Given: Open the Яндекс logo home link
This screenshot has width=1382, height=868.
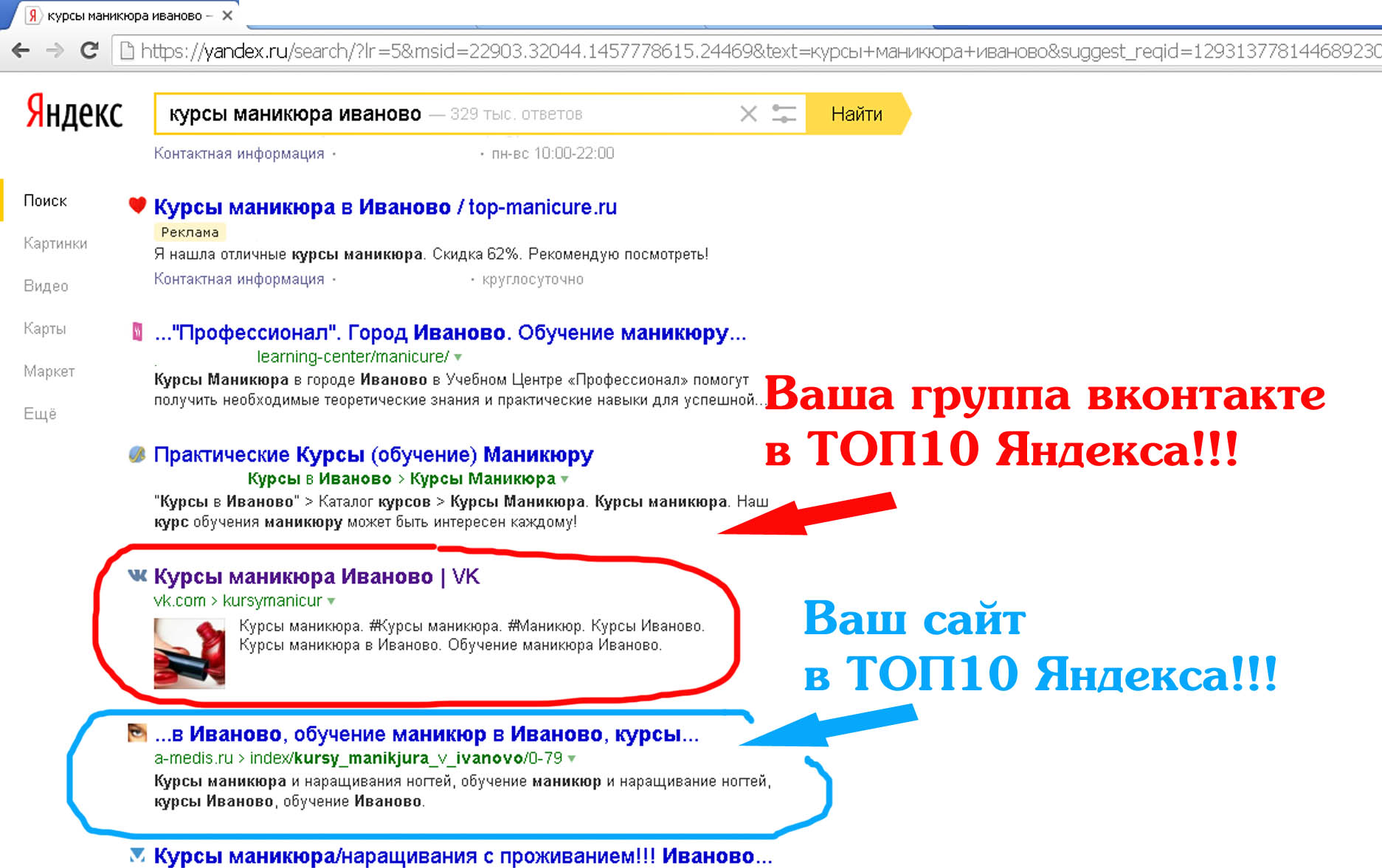Looking at the screenshot, I should (75, 113).
